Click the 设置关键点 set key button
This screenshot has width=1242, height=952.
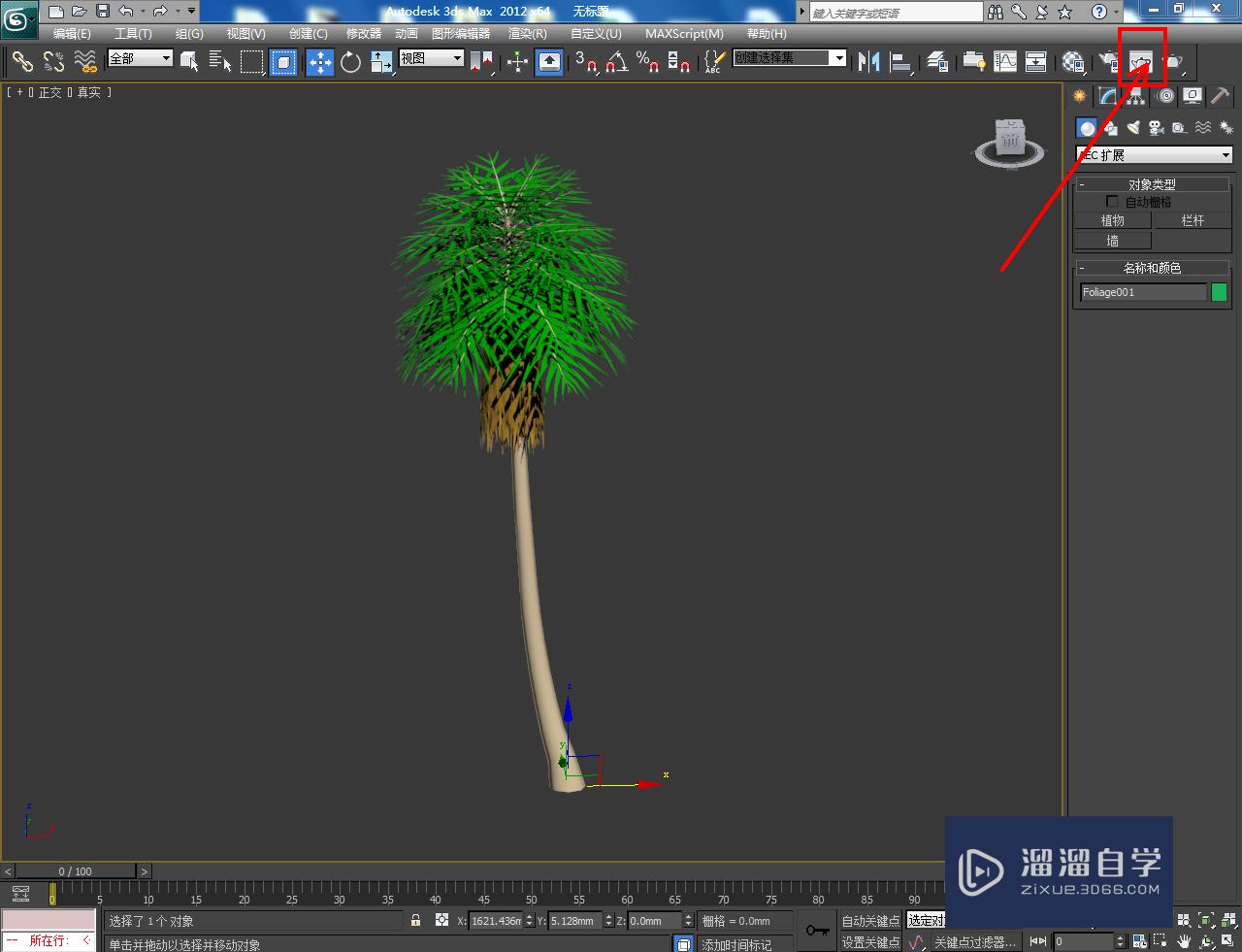pyautogui.click(x=870, y=942)
